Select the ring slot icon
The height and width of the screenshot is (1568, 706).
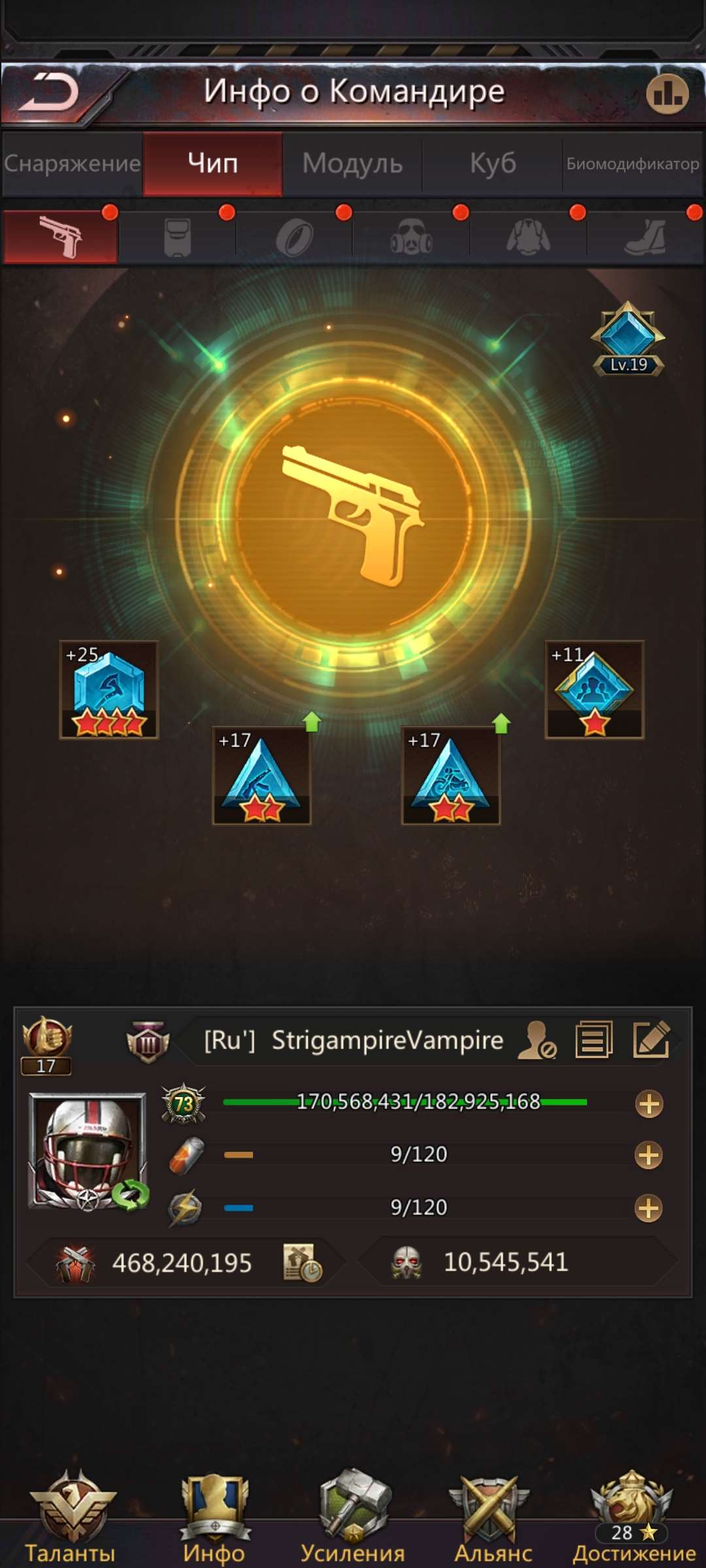[x=294, y=237]
